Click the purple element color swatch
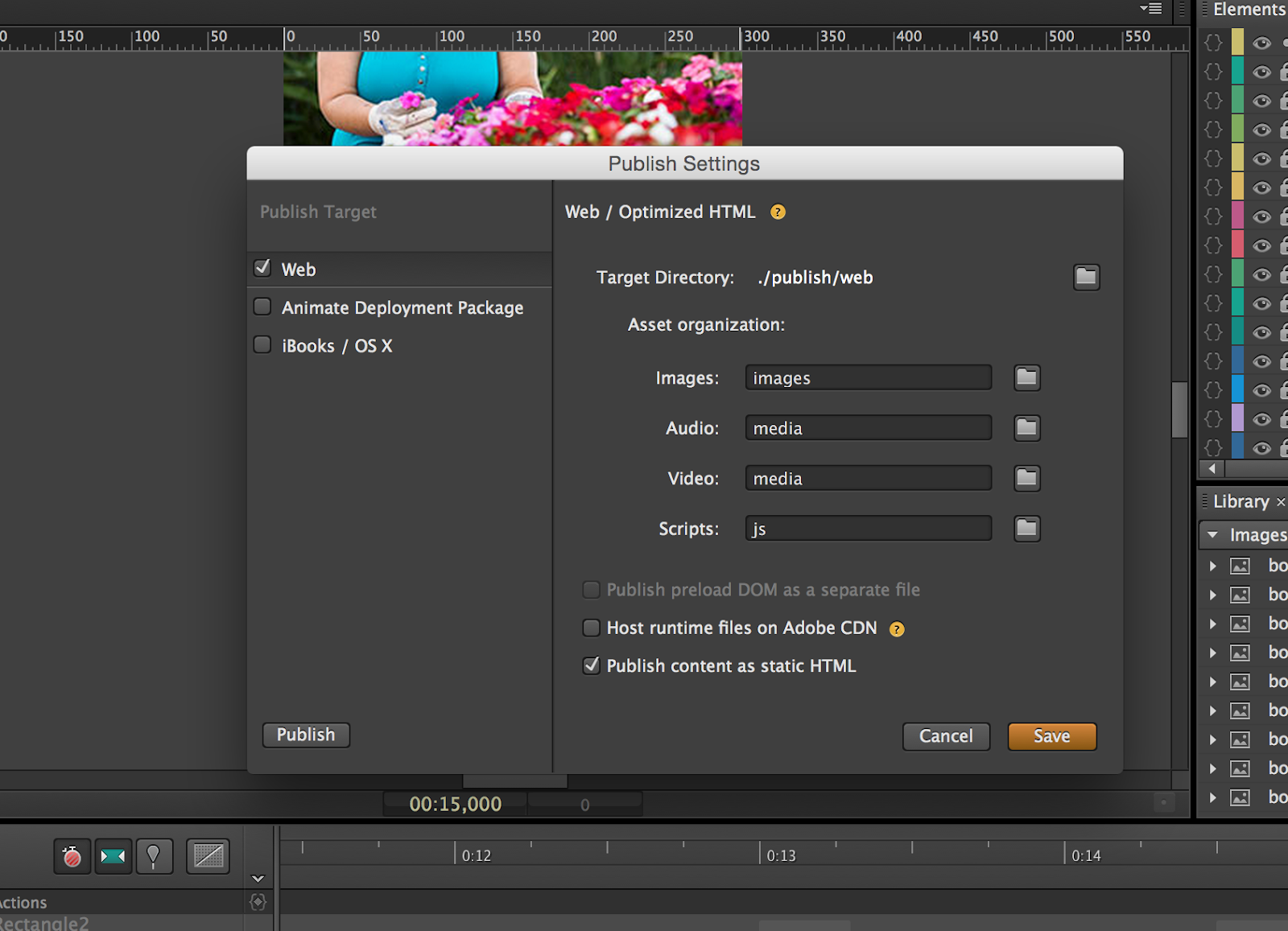The image size is (1288, 931). click(1237, 419)
